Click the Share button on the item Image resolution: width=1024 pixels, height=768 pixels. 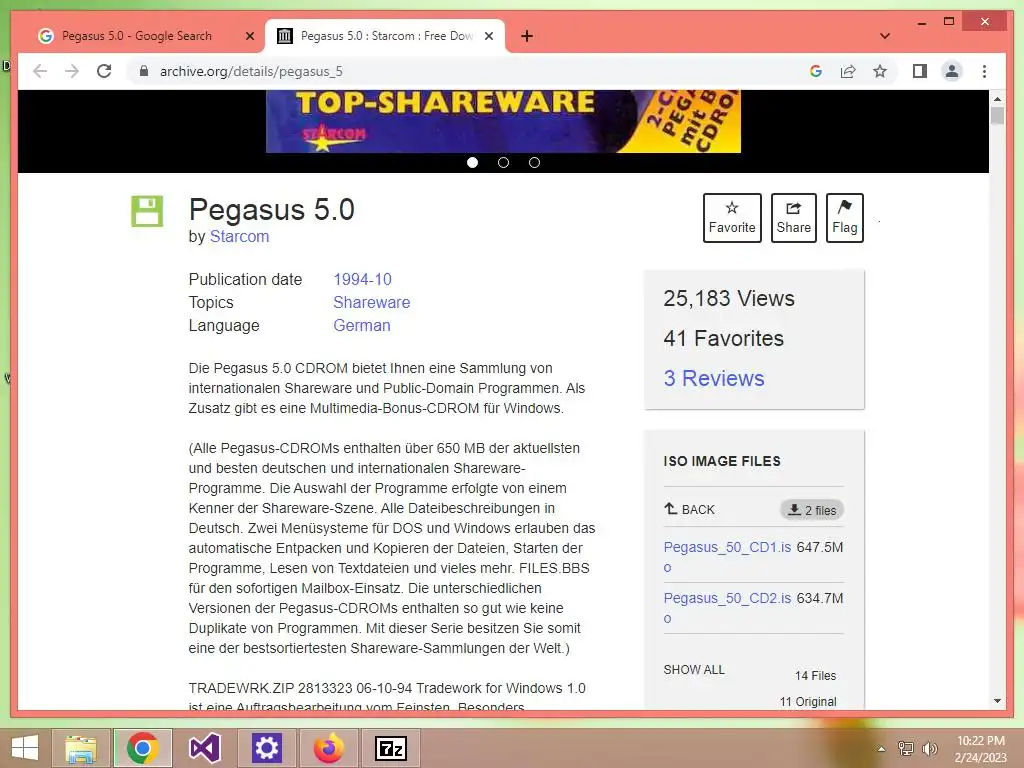pyautogui.click(x=793, y=217)
